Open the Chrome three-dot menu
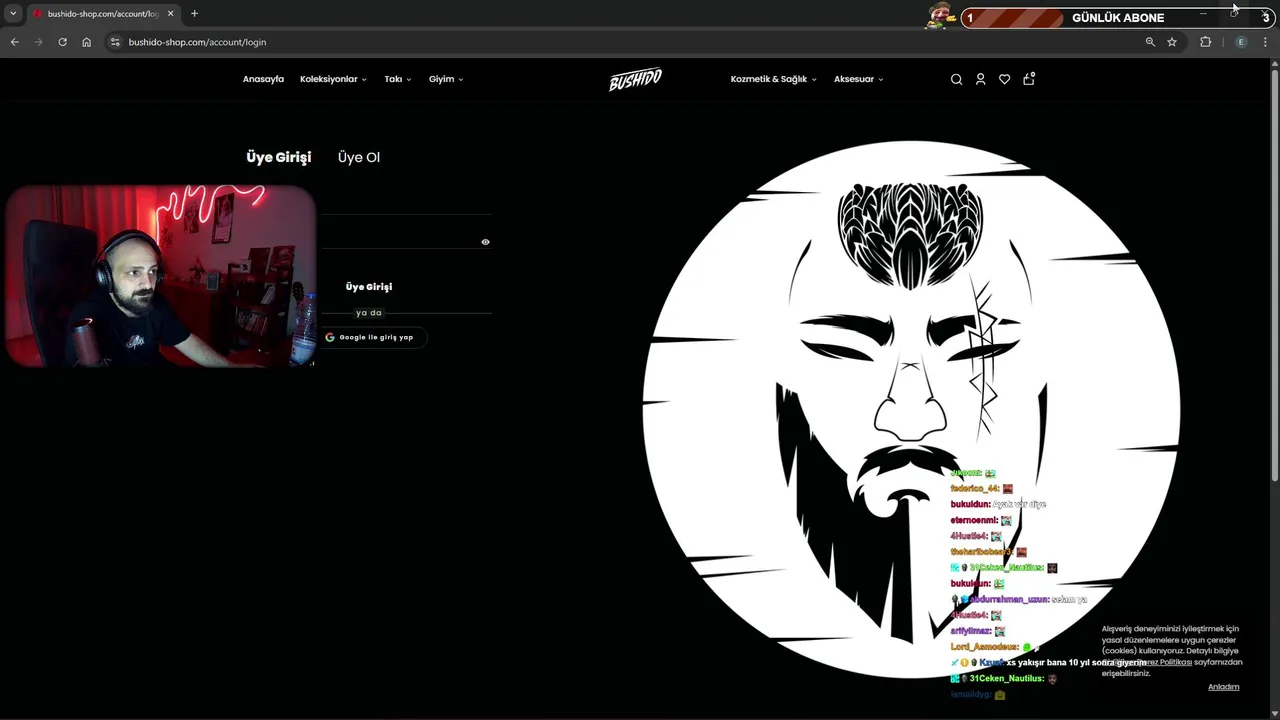 tap(1266, 42)
